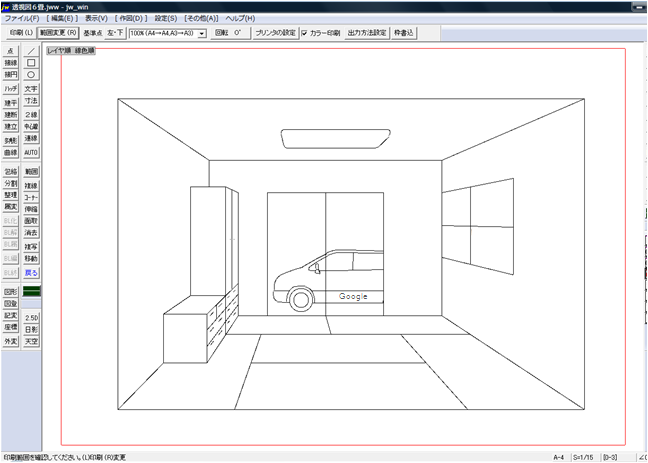Click the 出力方法設定 output method button
The width and height of the screenshot is (648, 463).
[x=366, y=33]
